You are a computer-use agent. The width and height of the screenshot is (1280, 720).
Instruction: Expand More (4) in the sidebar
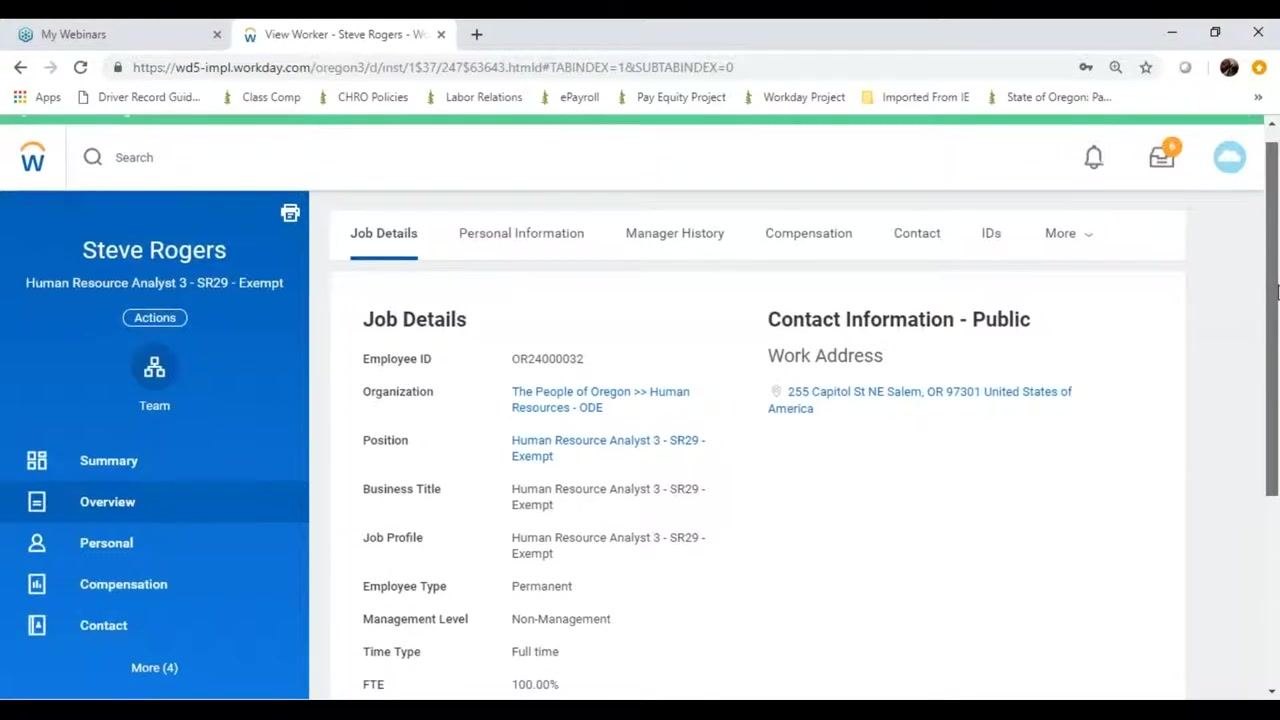(x=154, y=668)
